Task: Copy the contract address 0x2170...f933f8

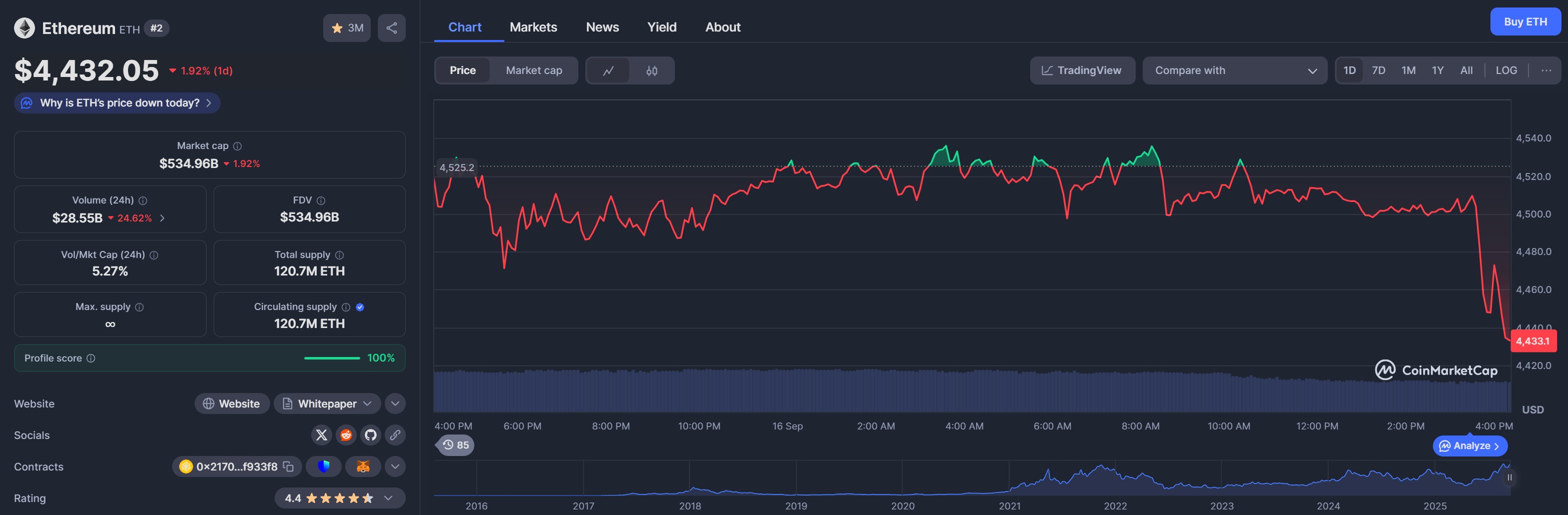Action: [289, 466]
